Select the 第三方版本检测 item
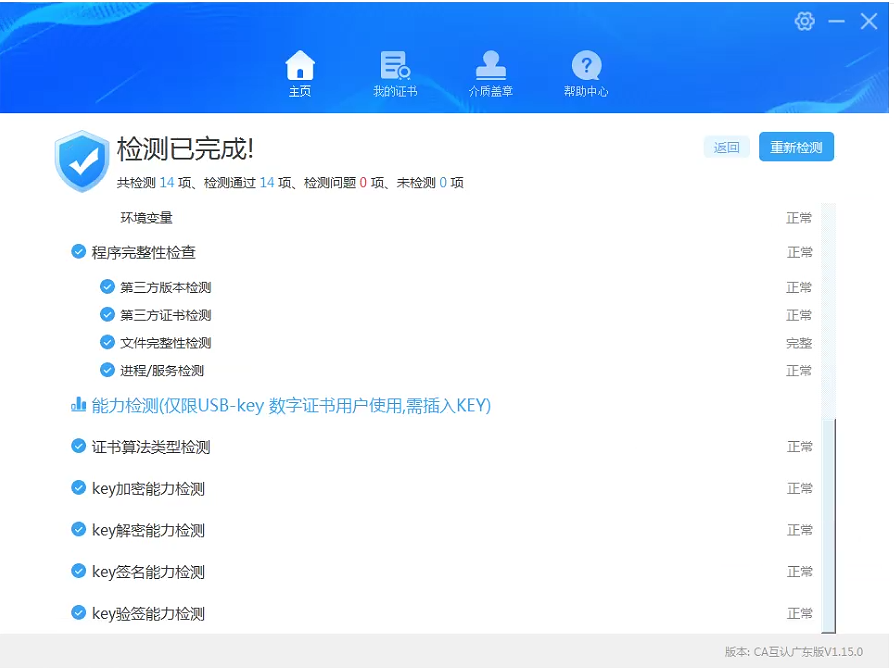The height and width of the screenshot is (668, 894). click(165, 287)
